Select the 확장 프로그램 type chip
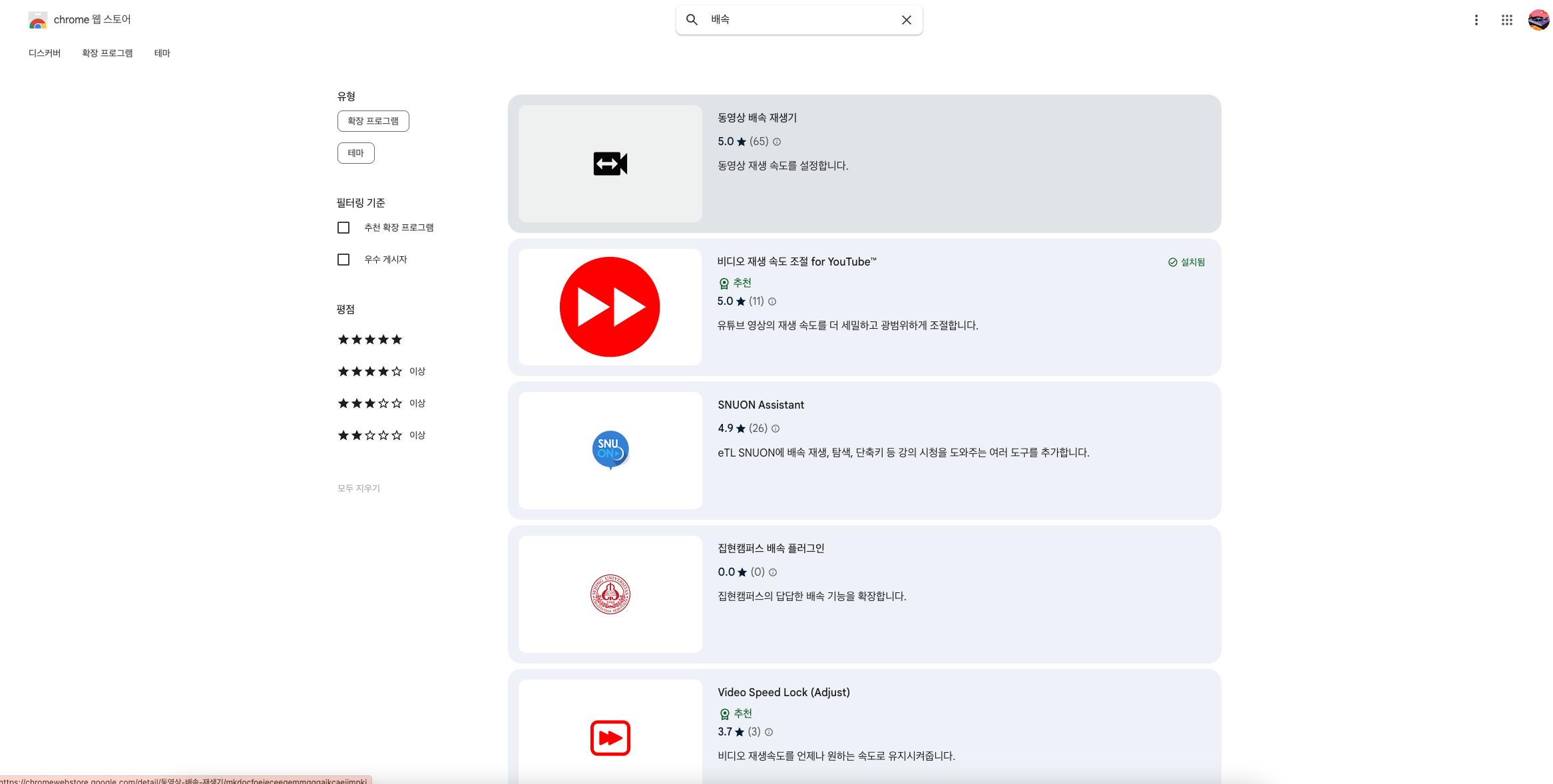The height and width of the screenshot is (784, 1553). [x=373, y=121]
